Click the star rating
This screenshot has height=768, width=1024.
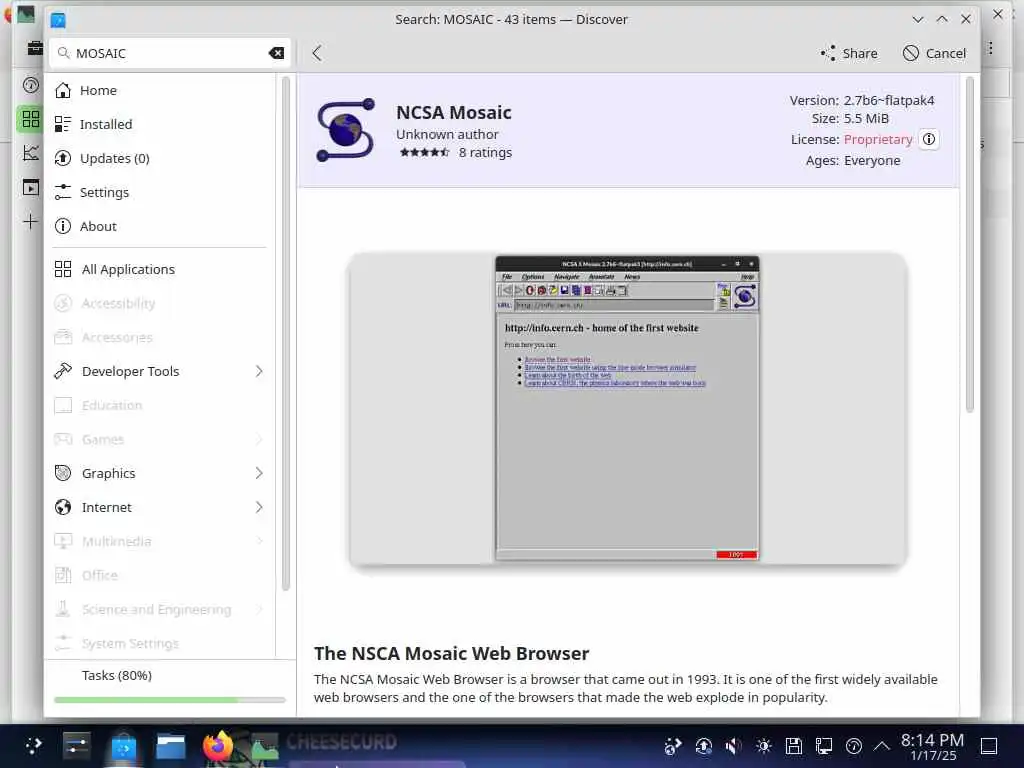coord(424,152)
